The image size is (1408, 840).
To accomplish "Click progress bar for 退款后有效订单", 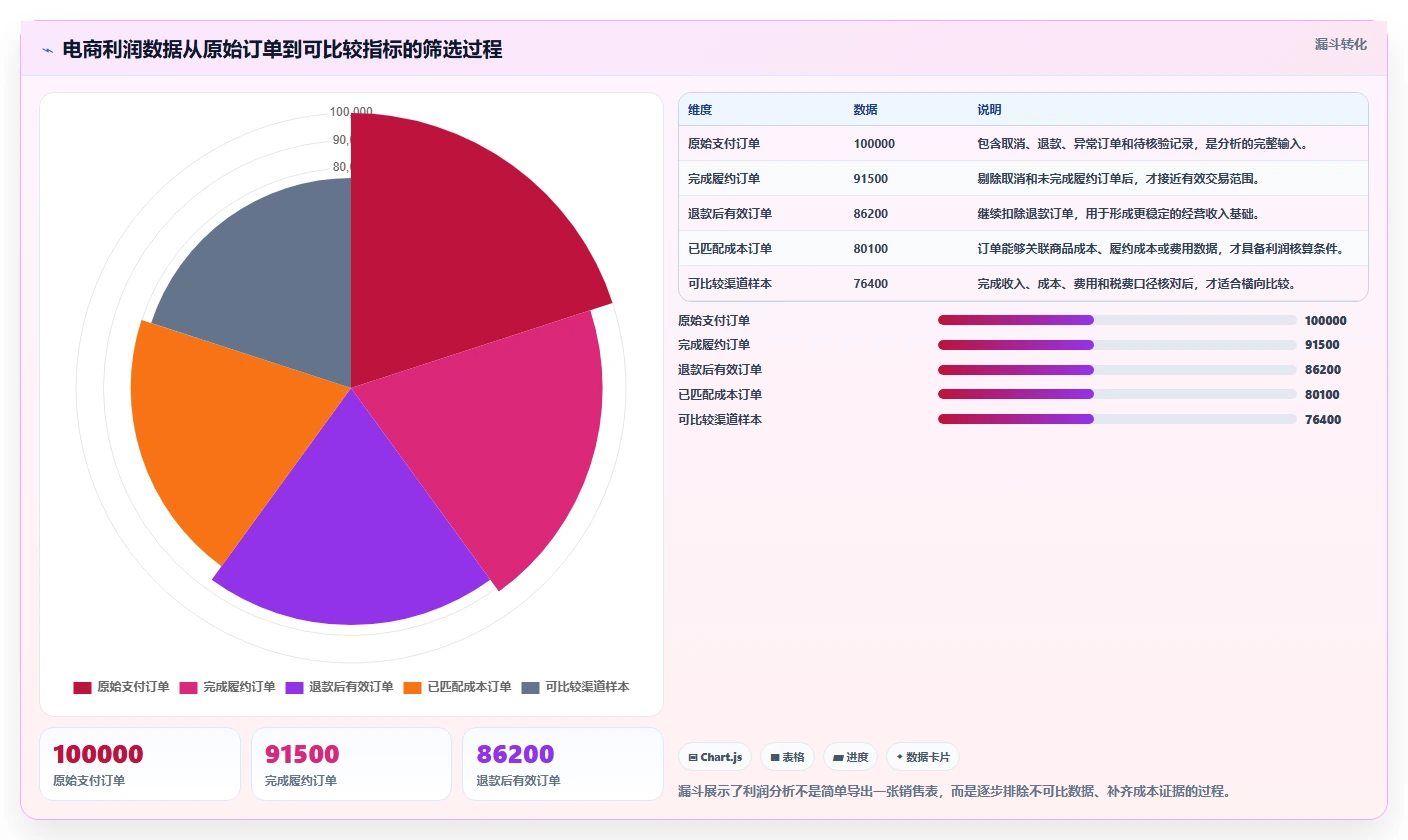I will click(x=1117, y=369).
